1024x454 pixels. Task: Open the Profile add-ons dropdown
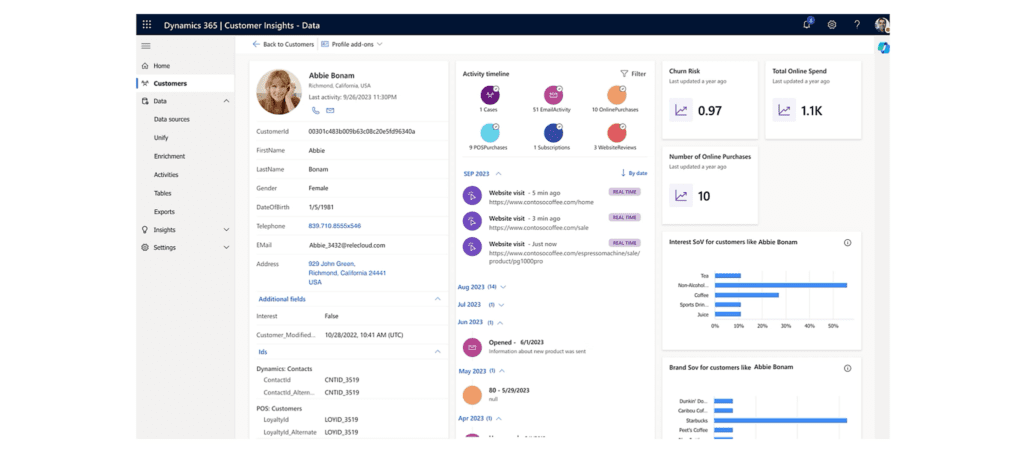click(x=351, y=44)
